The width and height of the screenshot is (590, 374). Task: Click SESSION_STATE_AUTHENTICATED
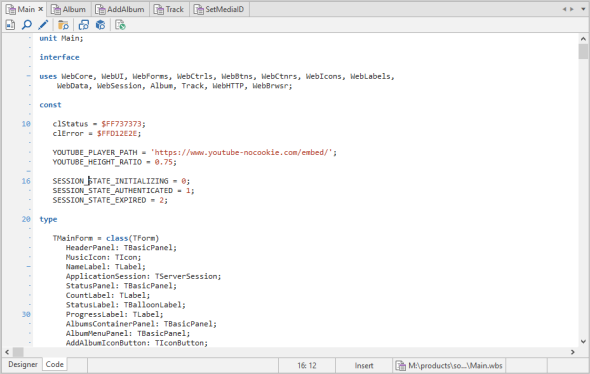pos(113,191)
